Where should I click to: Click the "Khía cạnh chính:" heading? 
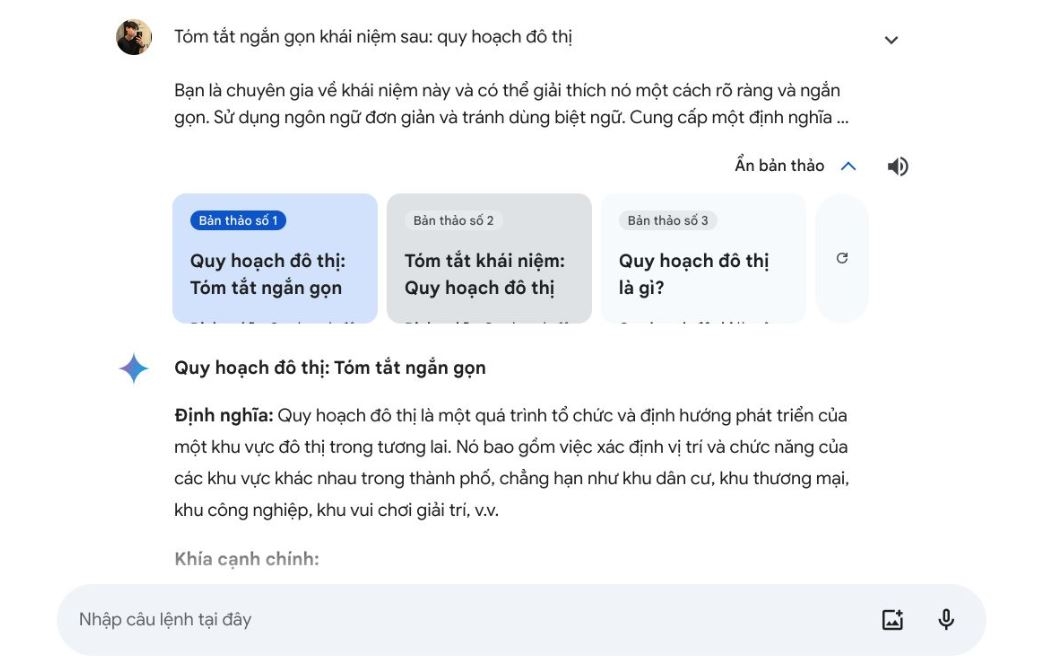pos(247,559)
